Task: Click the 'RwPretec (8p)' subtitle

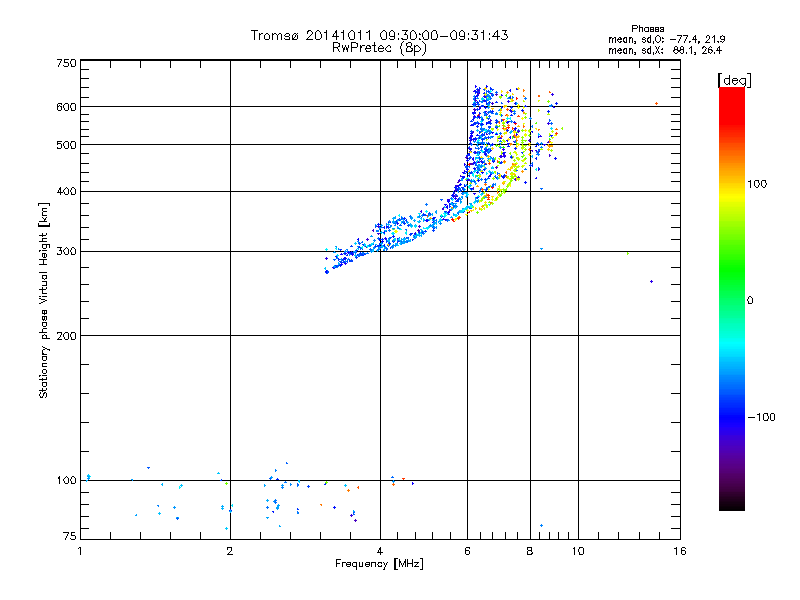Action: pyautogui.click(x=379, y=48)
